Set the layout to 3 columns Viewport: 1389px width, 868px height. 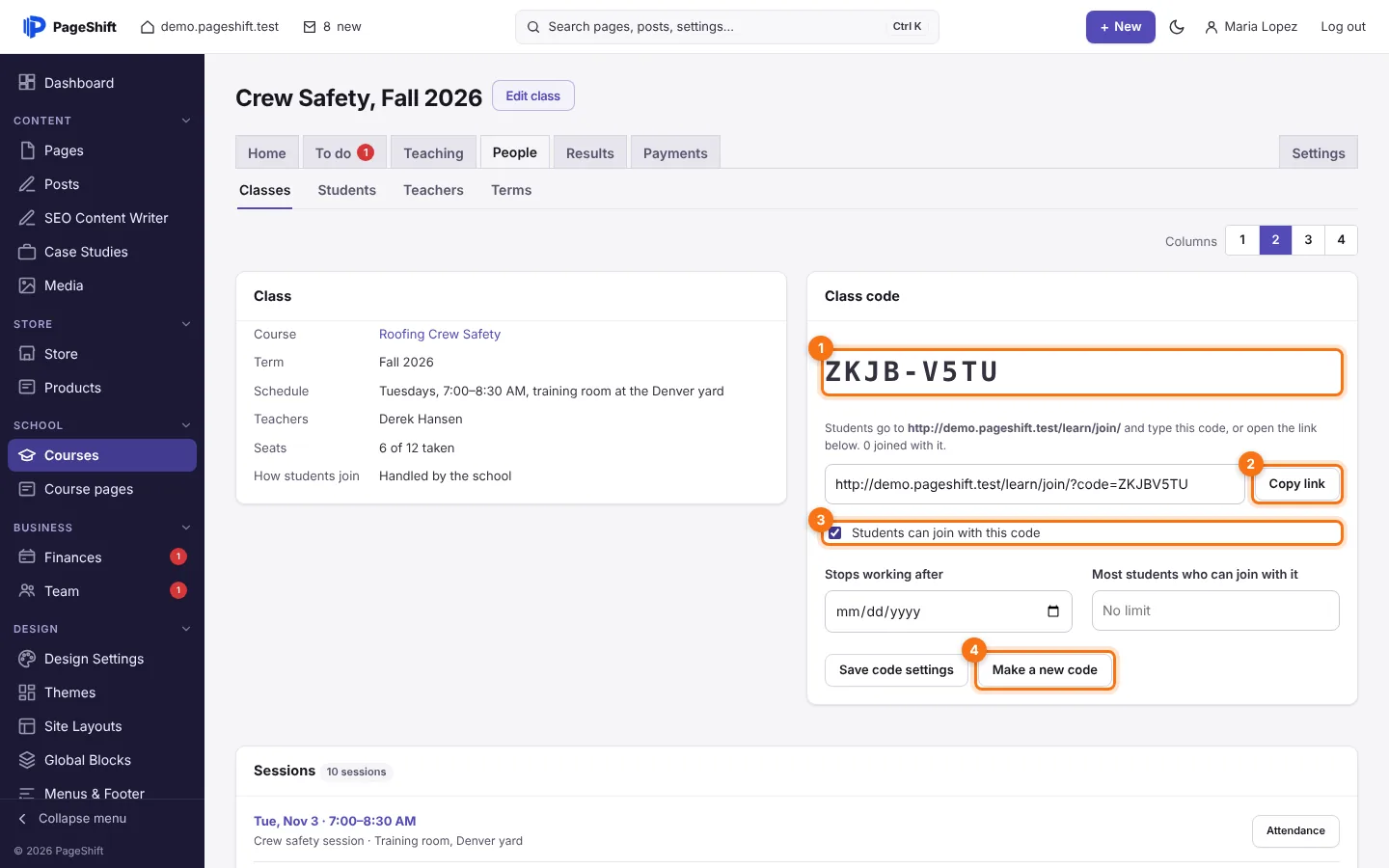click(1308, 240)
